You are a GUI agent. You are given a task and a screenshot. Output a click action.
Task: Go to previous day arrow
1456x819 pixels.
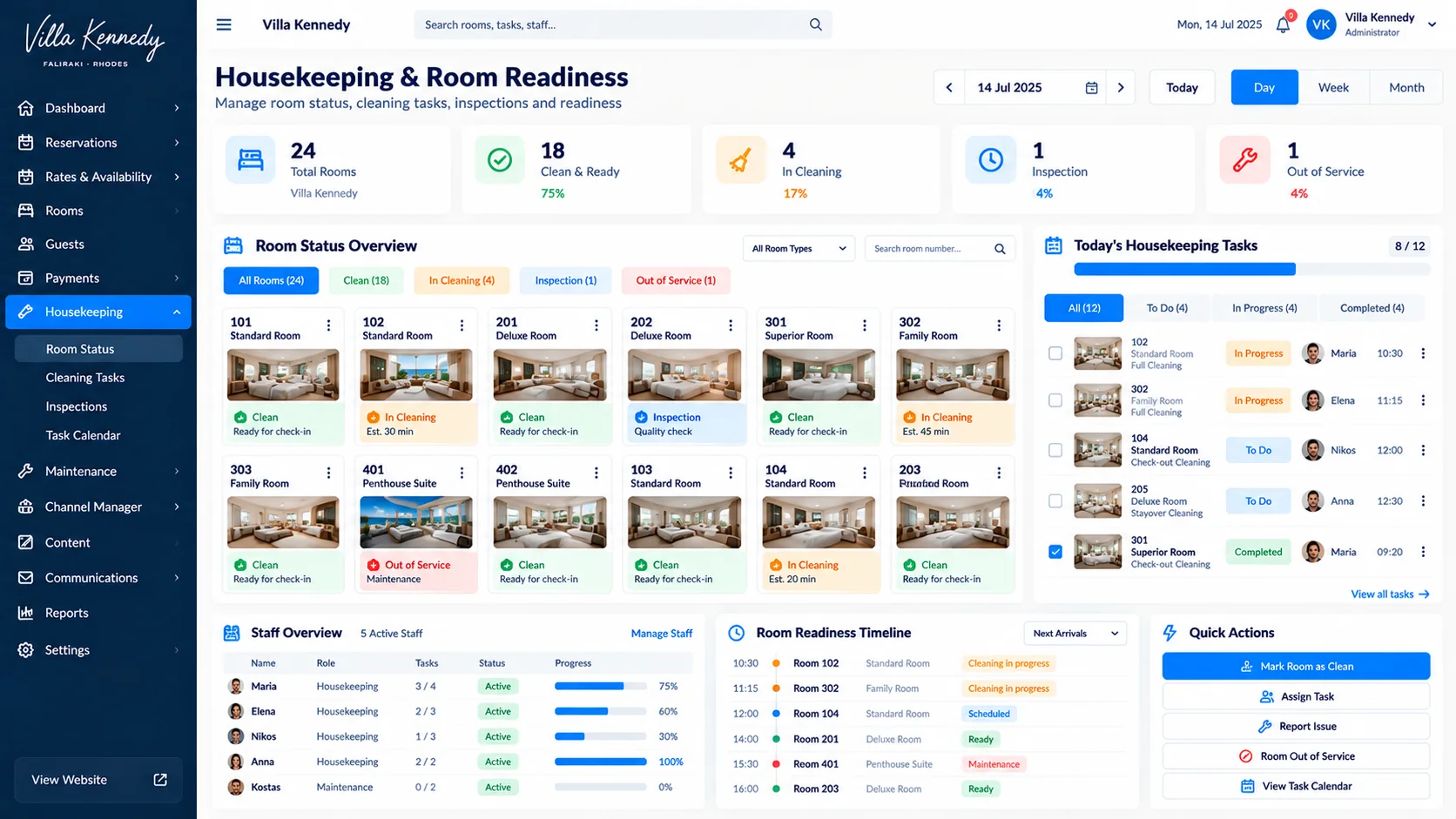949,88
